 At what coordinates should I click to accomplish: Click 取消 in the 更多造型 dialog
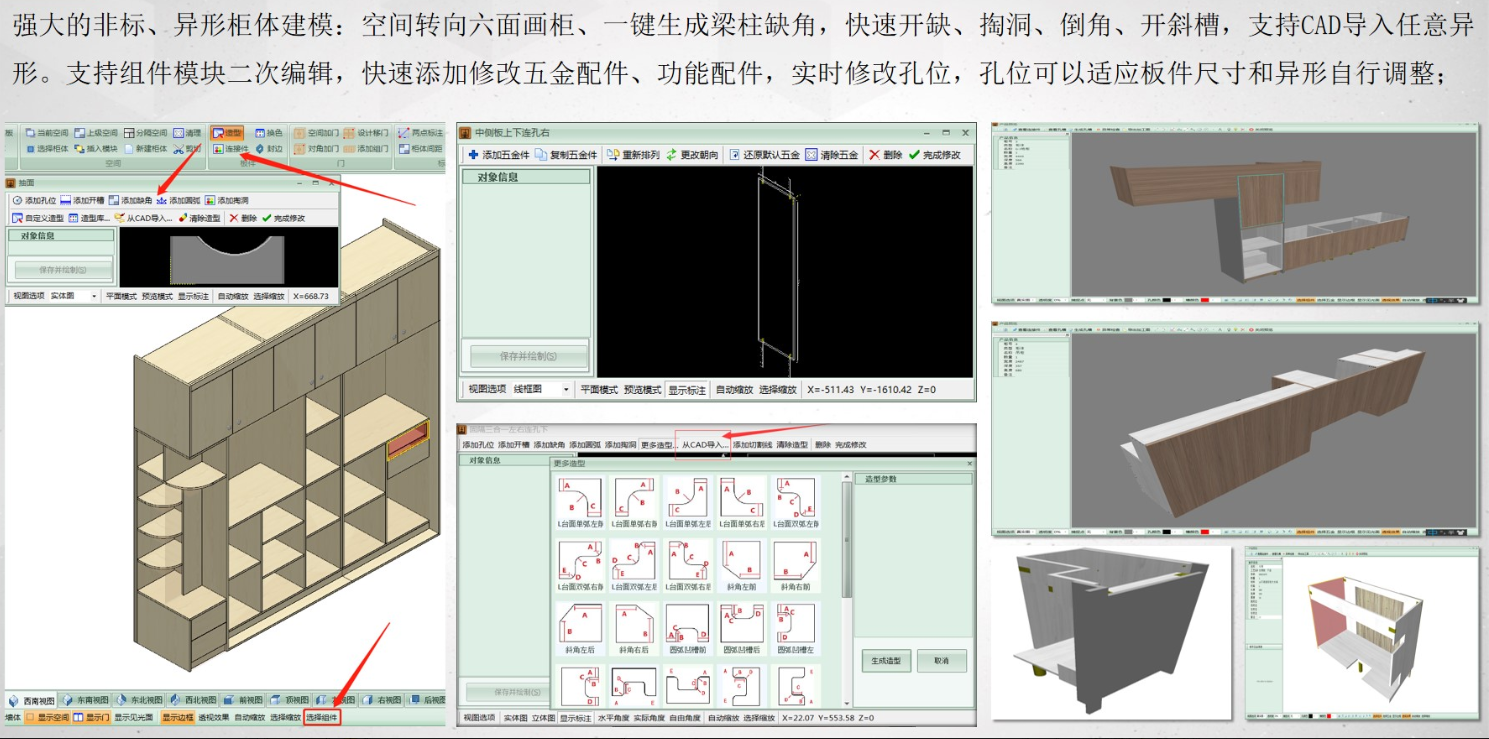941,661
